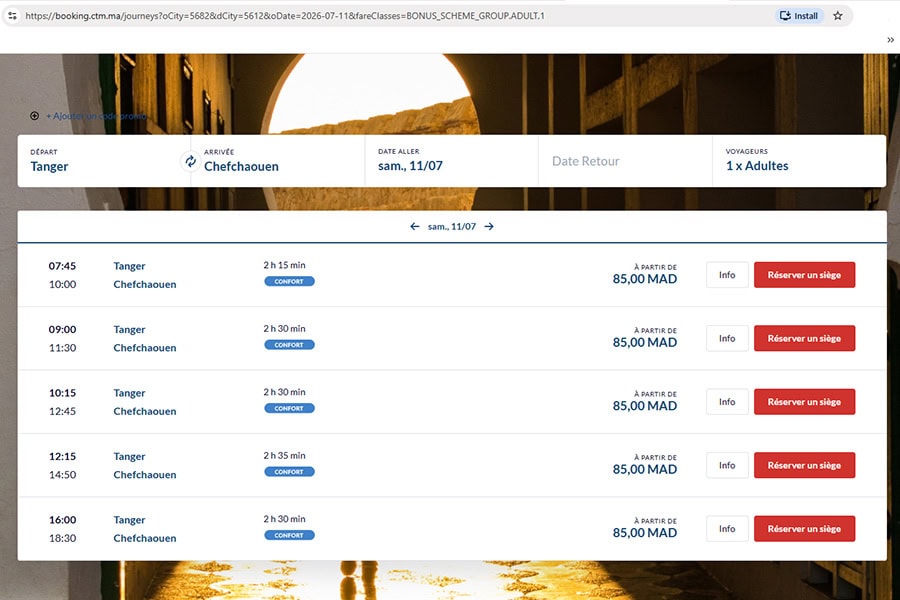Click the CONFORT badge on the 09:00 trip
Image resolution: width=900 pixels, height=600 pixels.
(289, 345)
